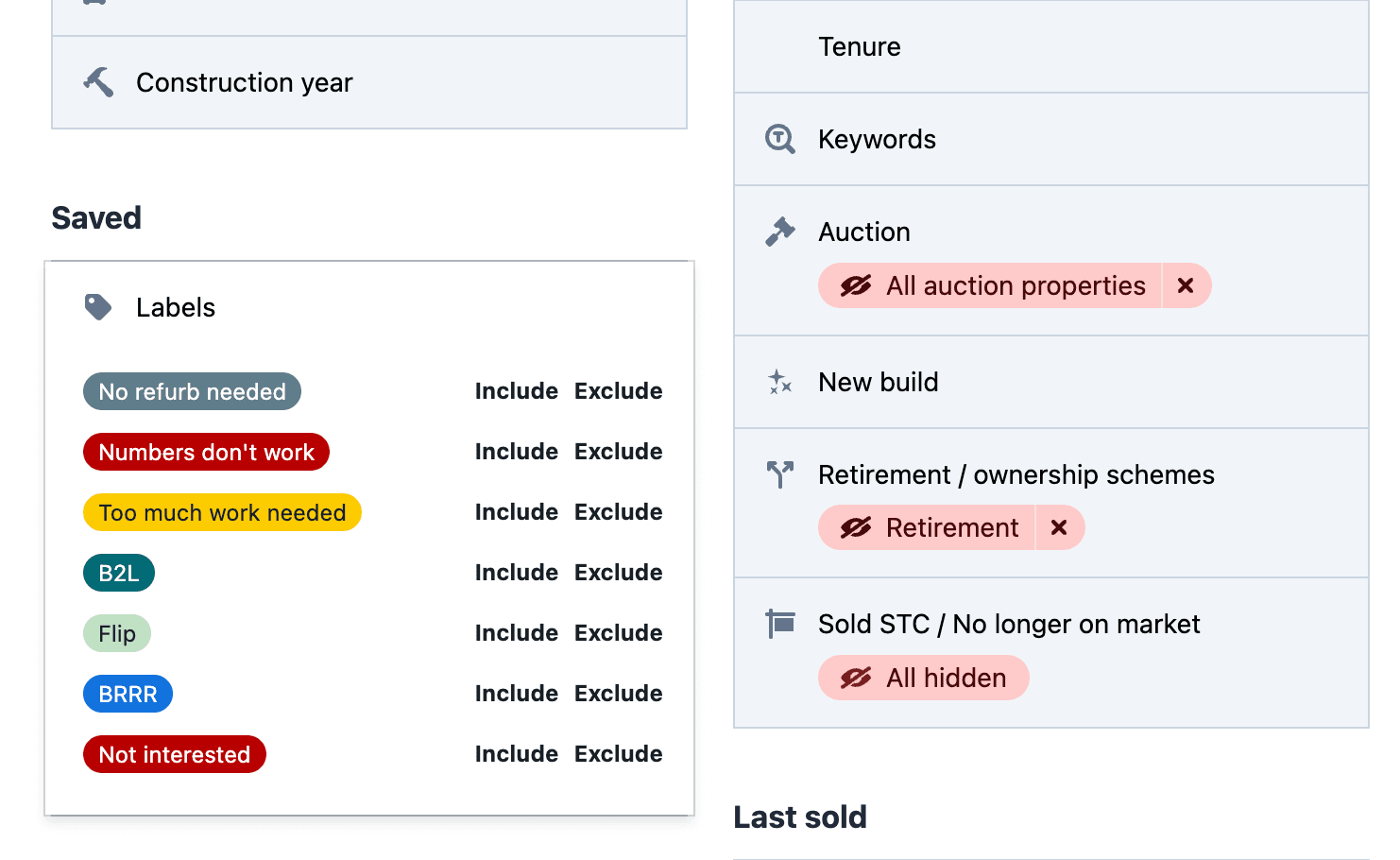Click the hammer icon beside Construction year

pyautogui.click(x=98, y=82)
